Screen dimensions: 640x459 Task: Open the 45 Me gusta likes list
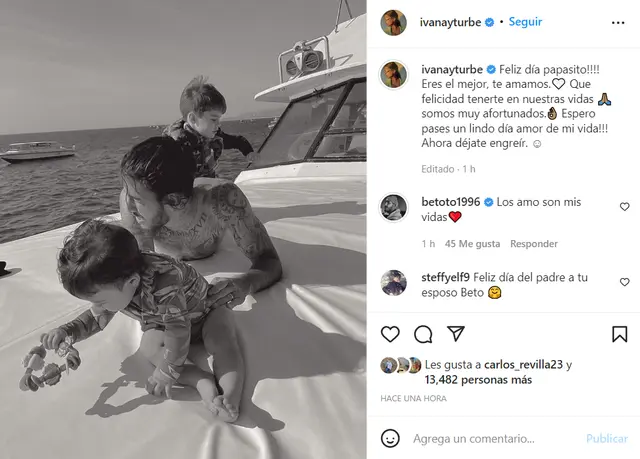coord(472,244)
